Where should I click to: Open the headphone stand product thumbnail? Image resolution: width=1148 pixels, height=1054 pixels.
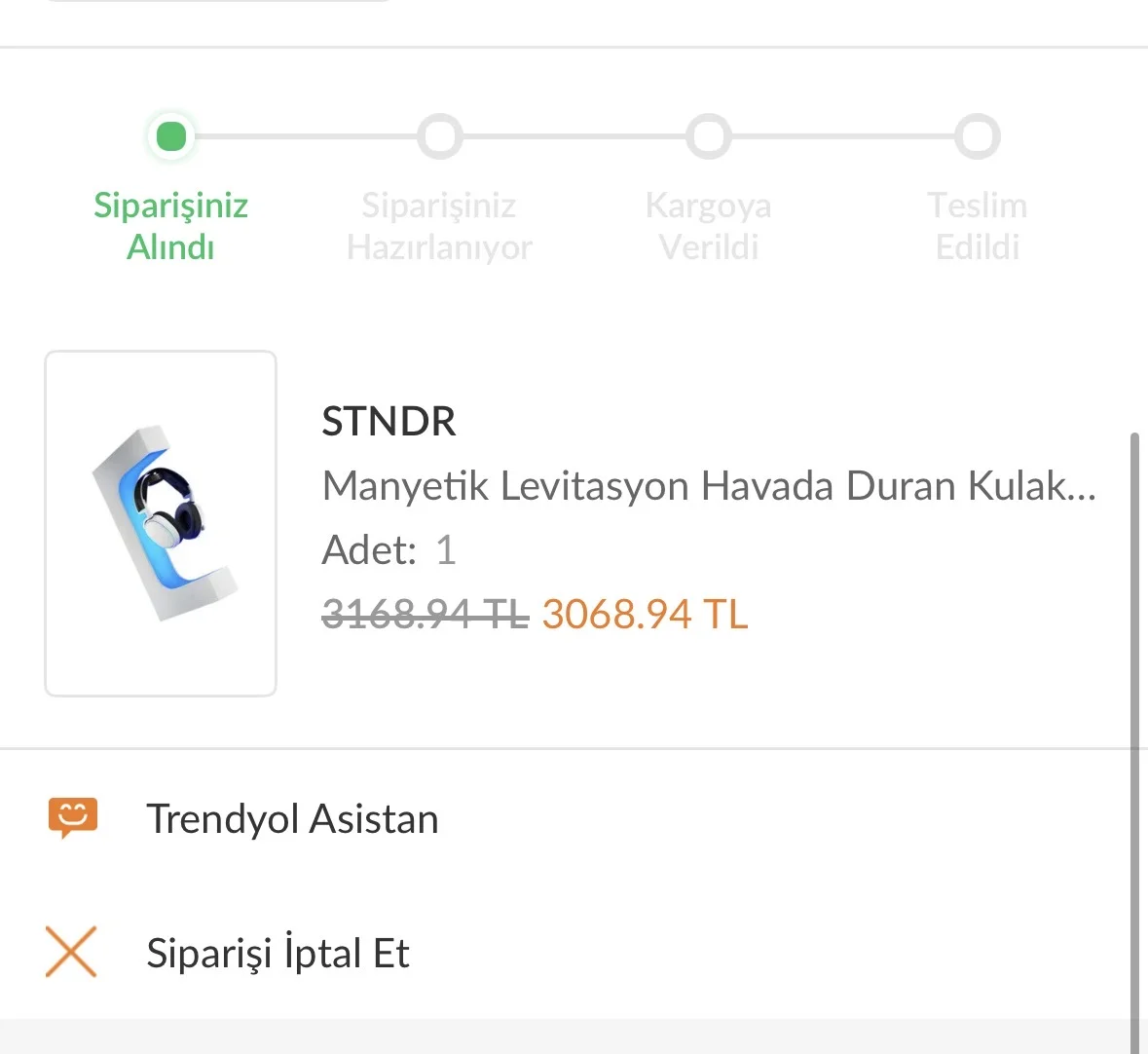click(x=161, y=523)
